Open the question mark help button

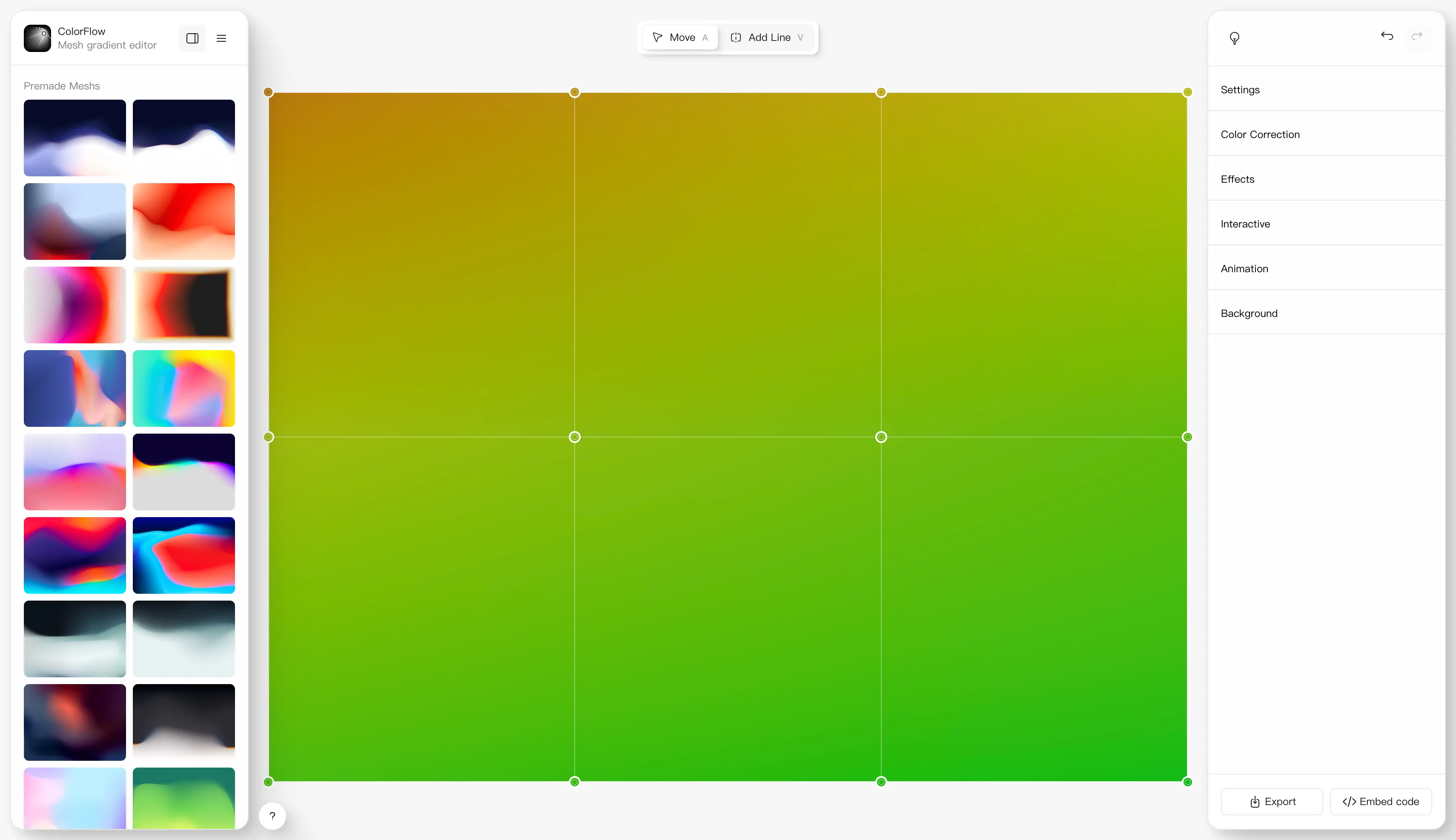point(272,815)
